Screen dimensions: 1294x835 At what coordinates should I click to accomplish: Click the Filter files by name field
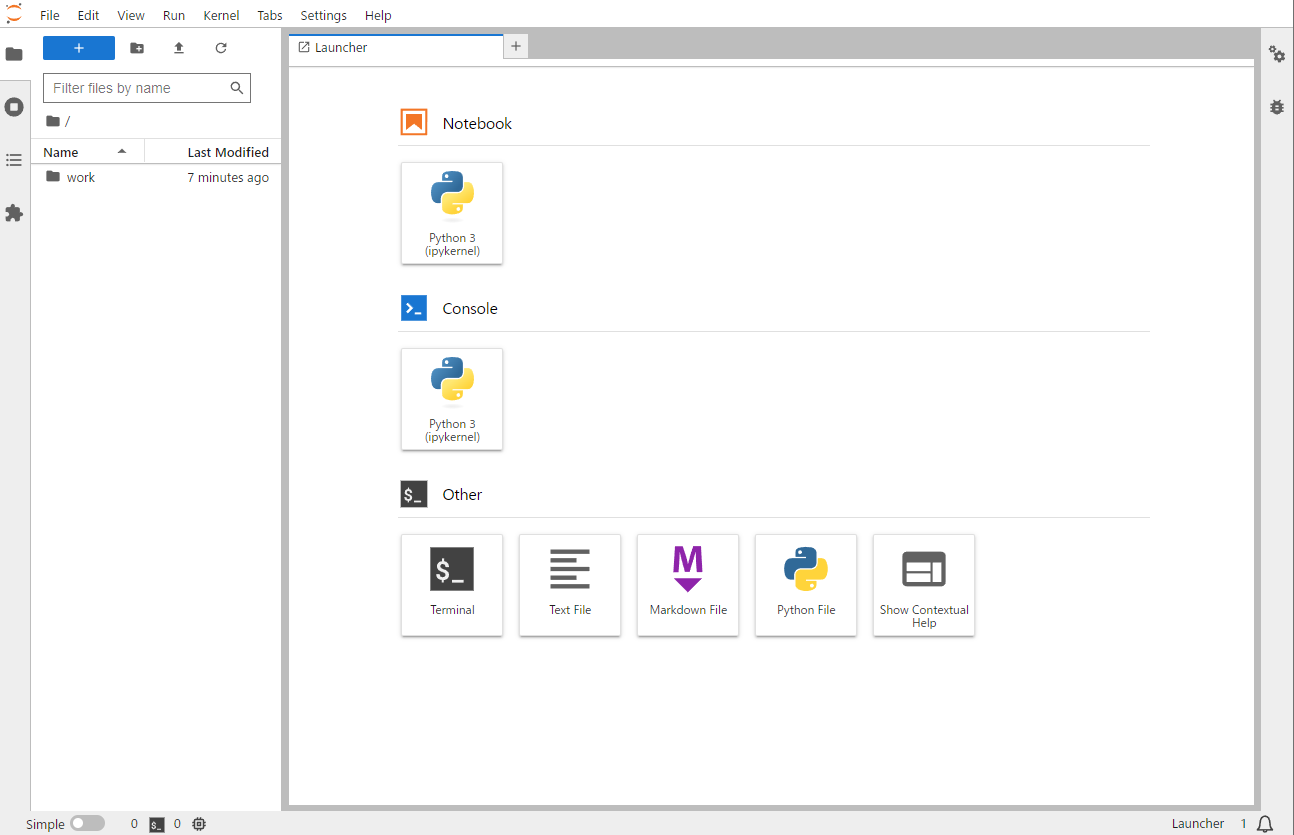tap(138, 88)
